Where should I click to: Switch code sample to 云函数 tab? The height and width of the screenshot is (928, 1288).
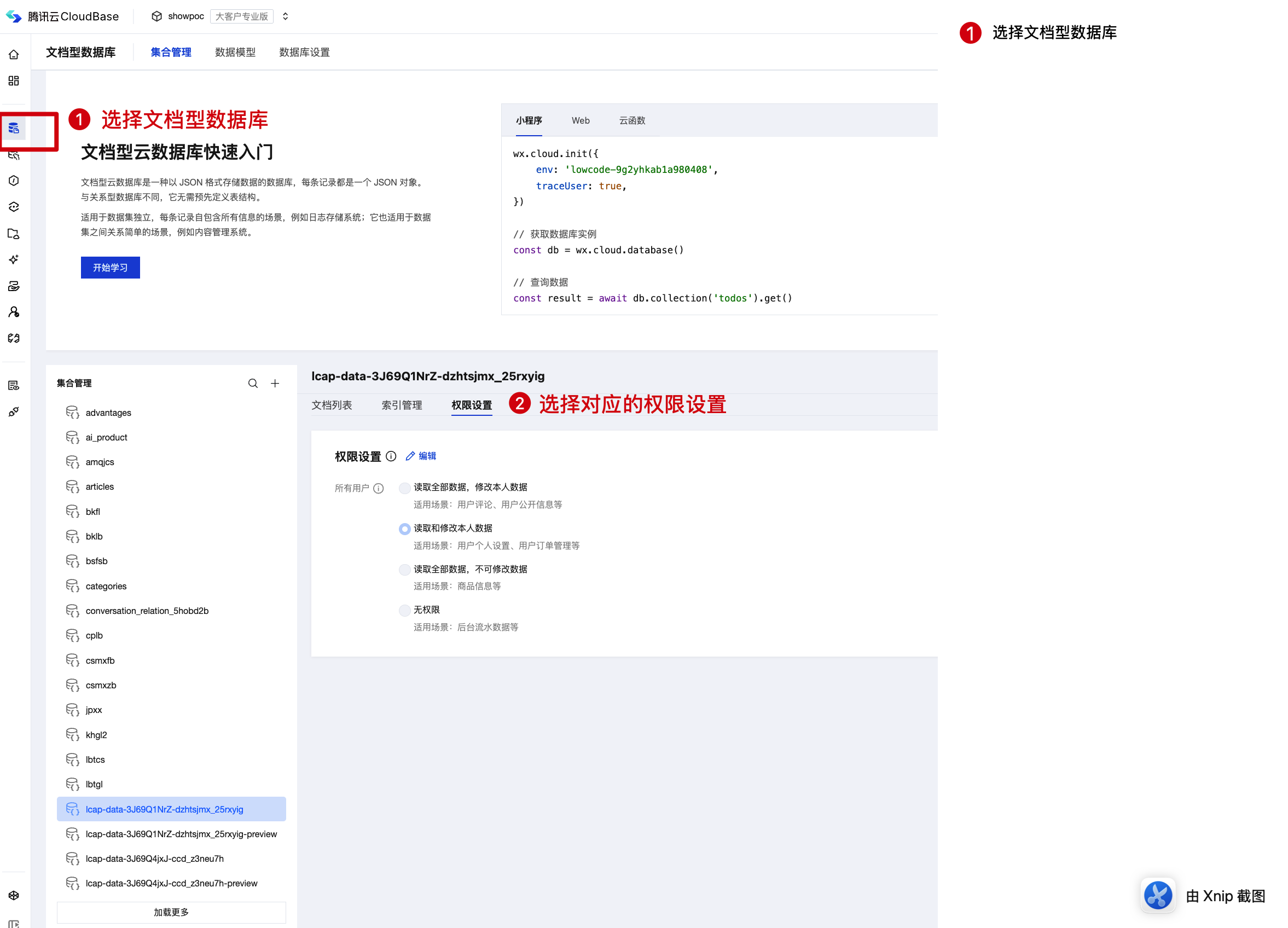(x=631, y=120)
